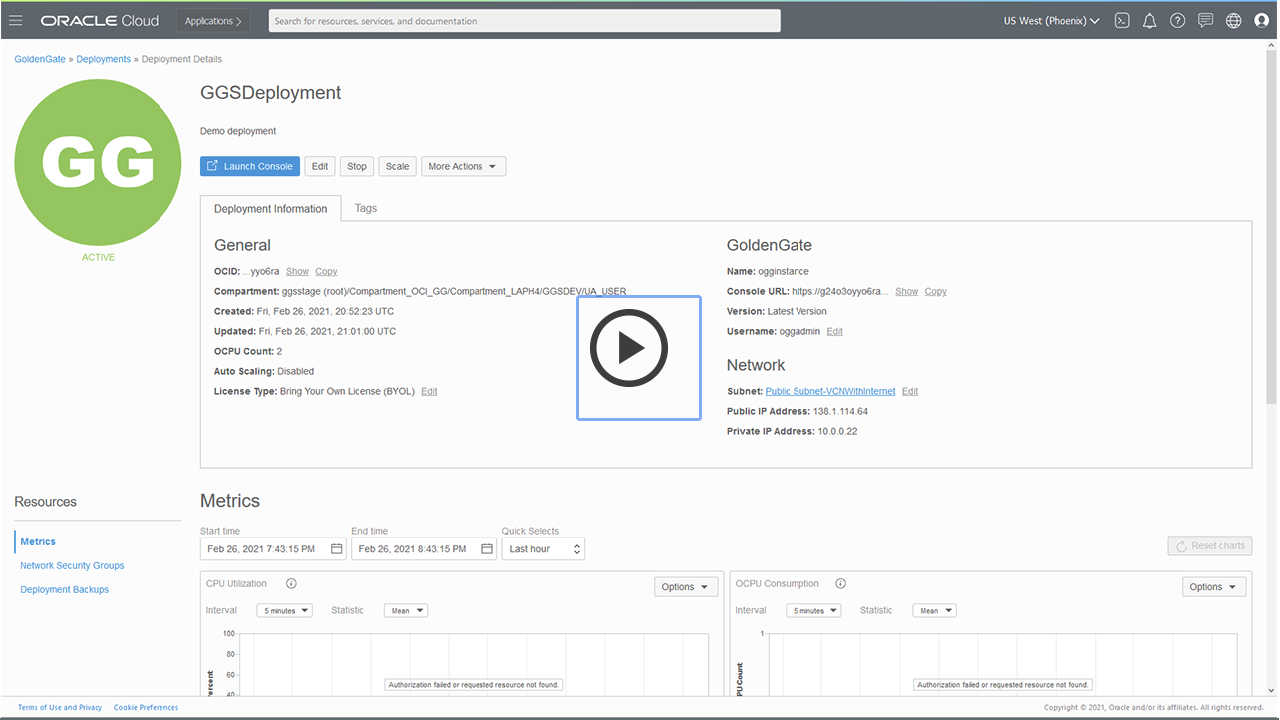
Task: Open Cloud Shell from the header
Action: pyautogui.click(x=1122, y=21)
